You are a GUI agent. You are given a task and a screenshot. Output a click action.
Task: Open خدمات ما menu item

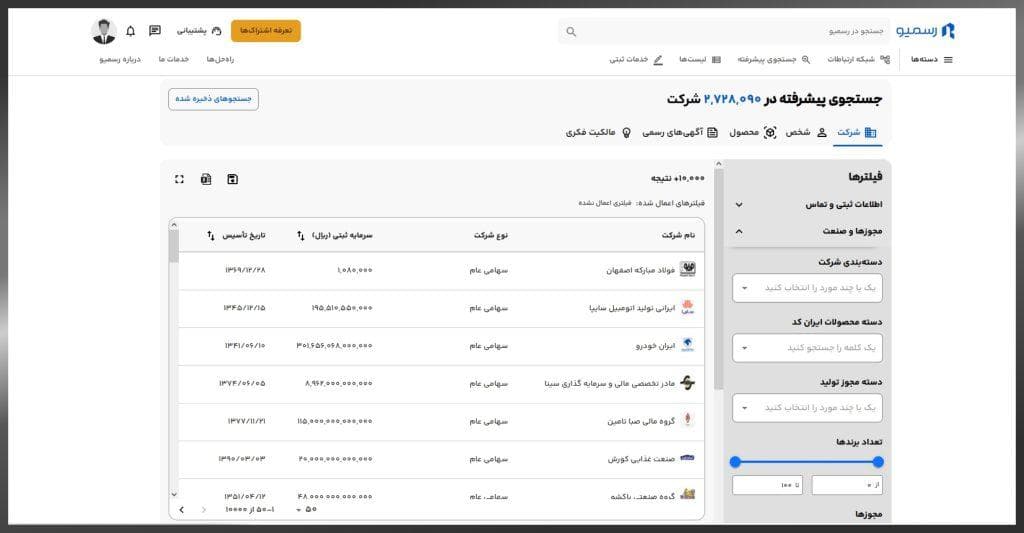(174, 59)
